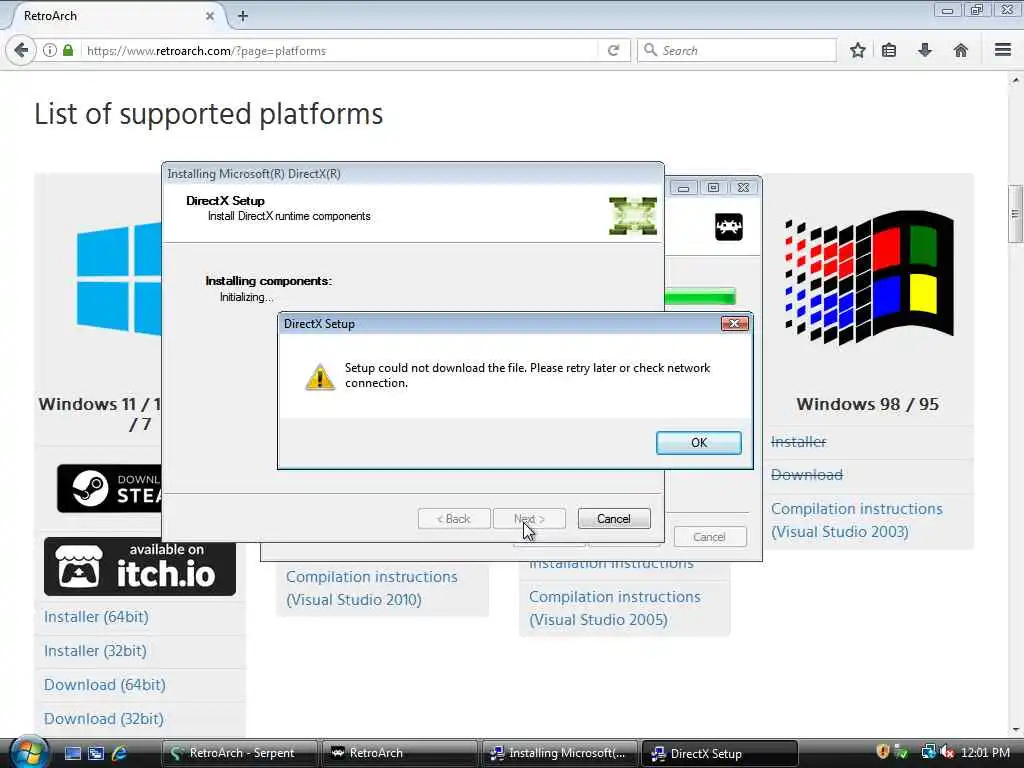
Task: Reload the page with the refresh icon
Action: [x=613, y=50]
